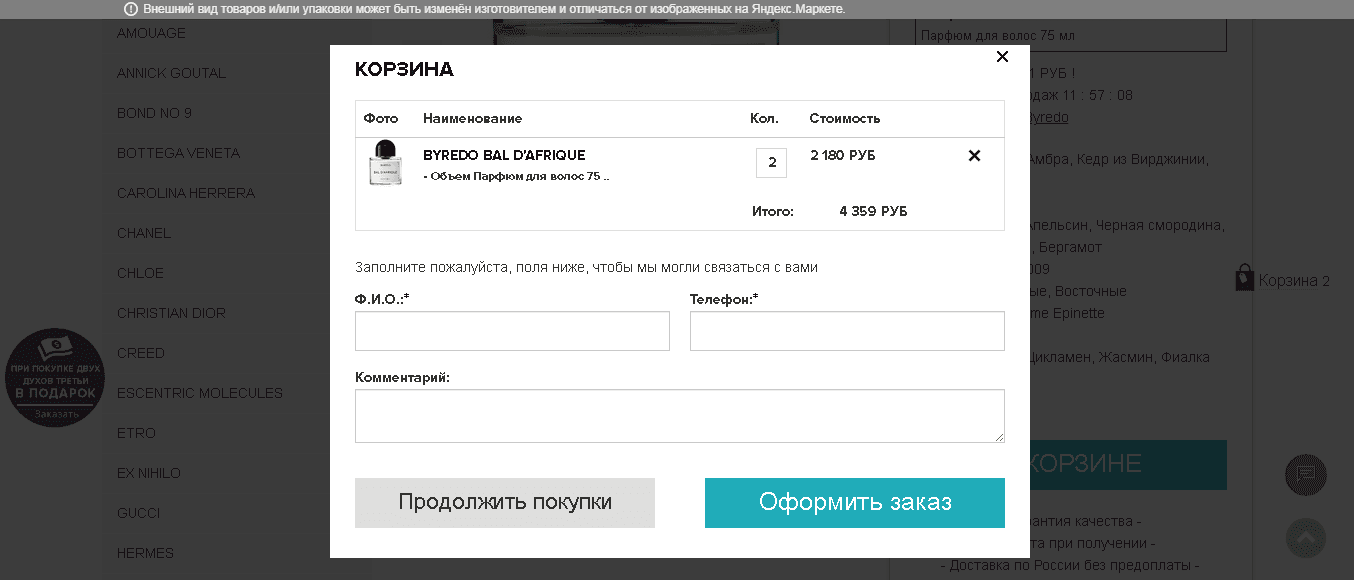Click the Ф.И.О. input field
This screenshot has width=1354, height=580.
pos(512,331)
